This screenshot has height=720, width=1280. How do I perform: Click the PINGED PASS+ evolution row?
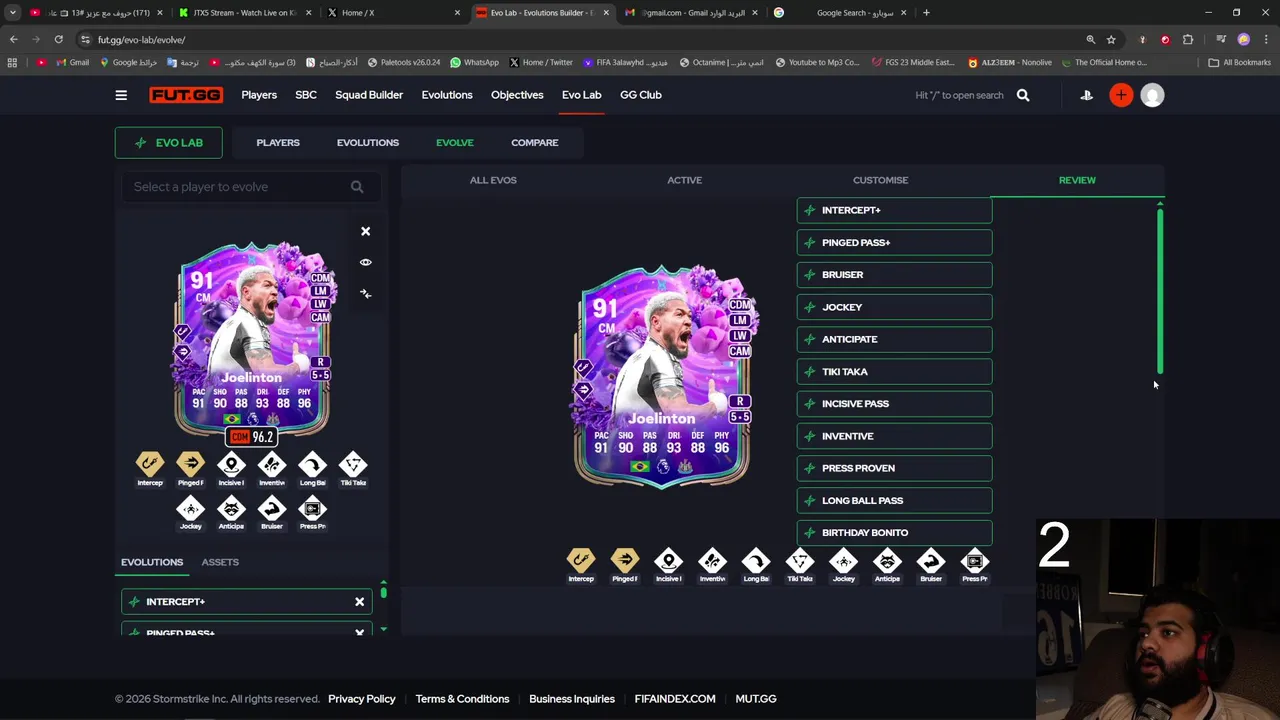[894, 243]
